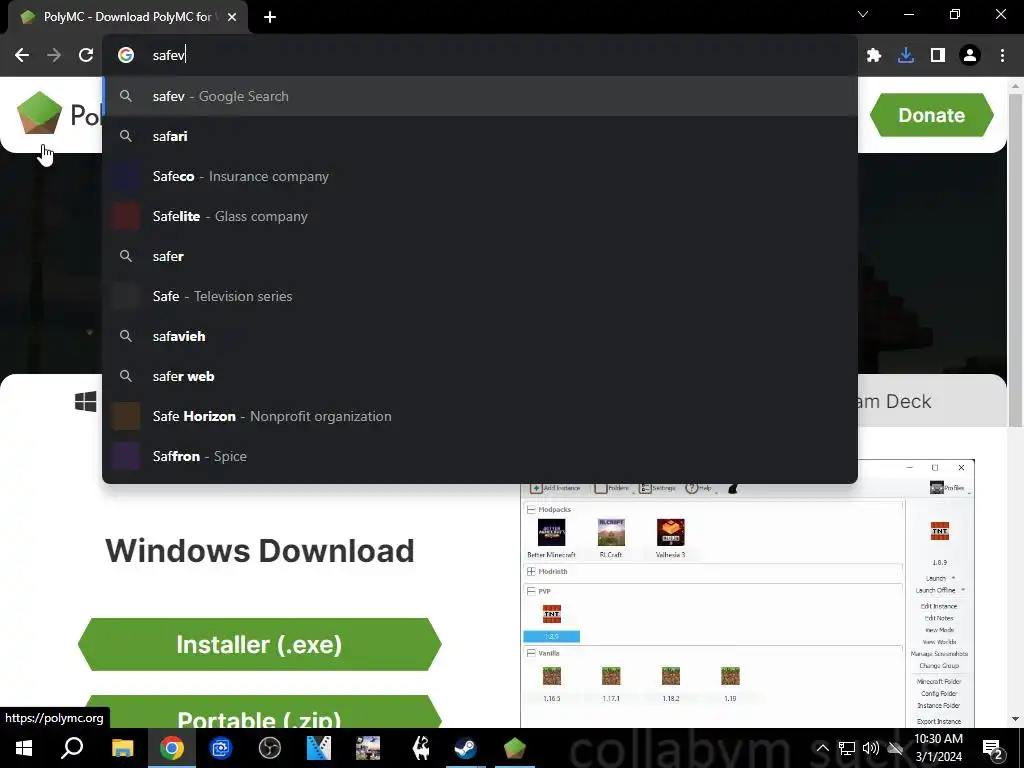The image size is (1024, 768).
Task: Open the Chrome three-dot menu
Action: coord(1002,56)
